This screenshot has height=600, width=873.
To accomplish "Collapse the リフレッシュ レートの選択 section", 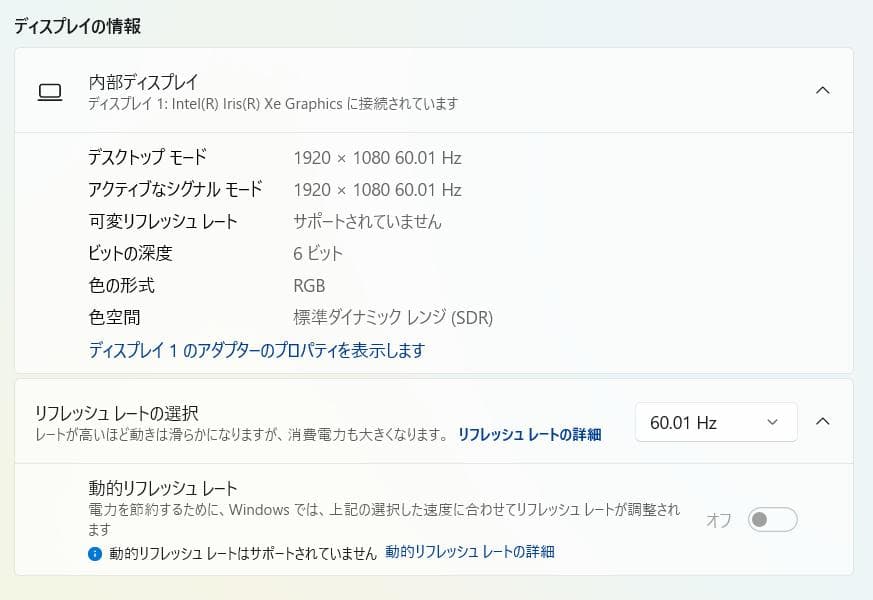I will point(822,422).
